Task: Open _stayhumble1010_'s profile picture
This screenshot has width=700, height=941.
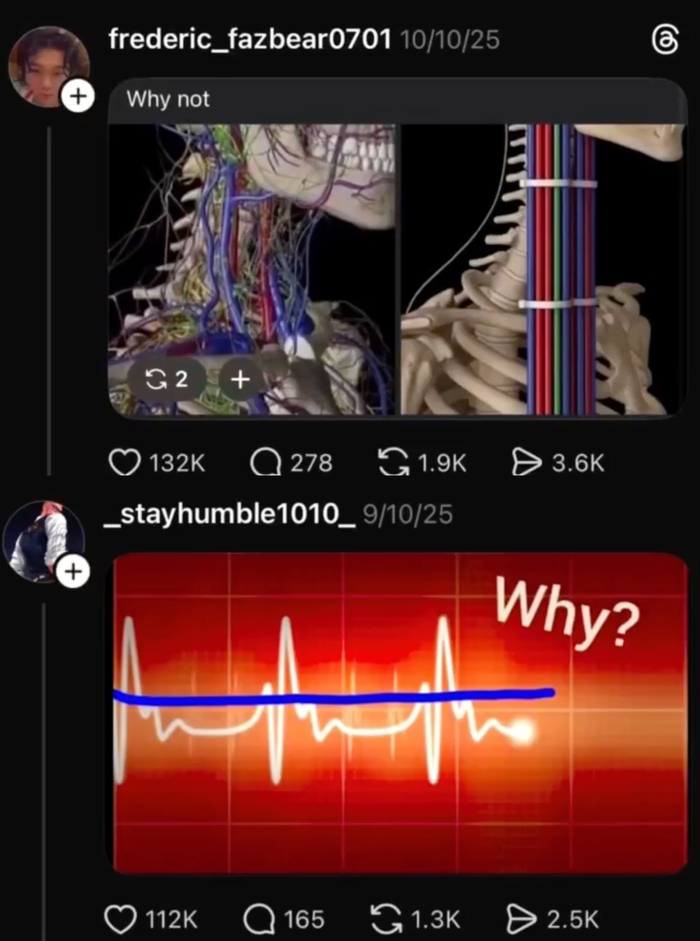Action: tap(43, 542)
